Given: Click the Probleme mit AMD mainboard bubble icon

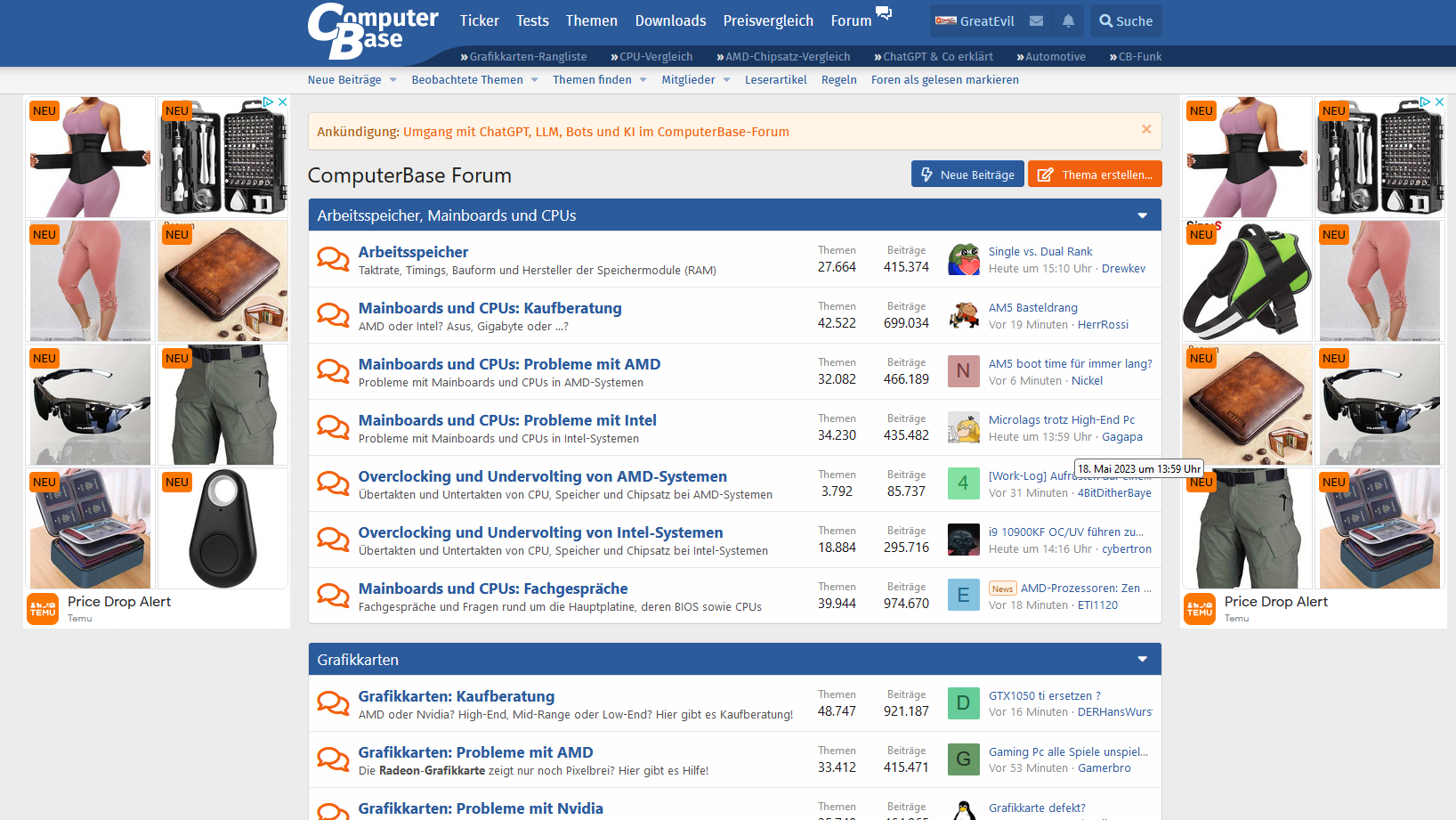Looking at the screenshot, I should (334, 371).
